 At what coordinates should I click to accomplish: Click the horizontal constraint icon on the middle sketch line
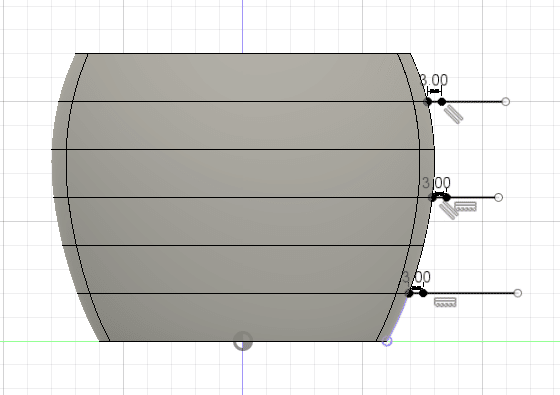coord(466,206)
